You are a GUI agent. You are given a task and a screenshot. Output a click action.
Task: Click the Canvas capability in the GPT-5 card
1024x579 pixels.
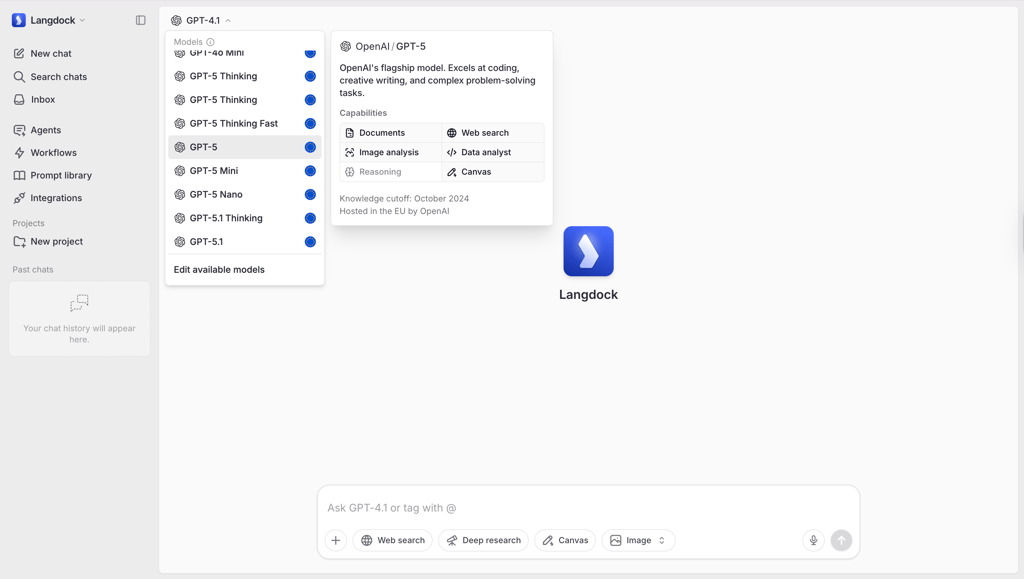point(493,172)
